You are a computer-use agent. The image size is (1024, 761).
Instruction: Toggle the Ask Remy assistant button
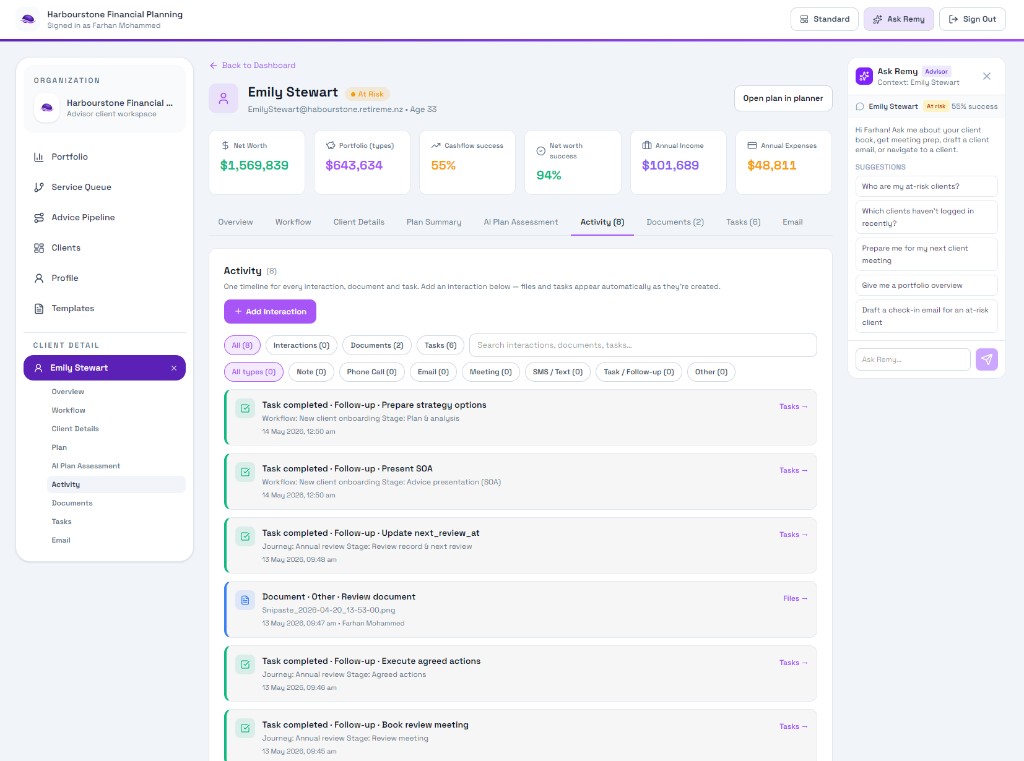pos(899,19)
